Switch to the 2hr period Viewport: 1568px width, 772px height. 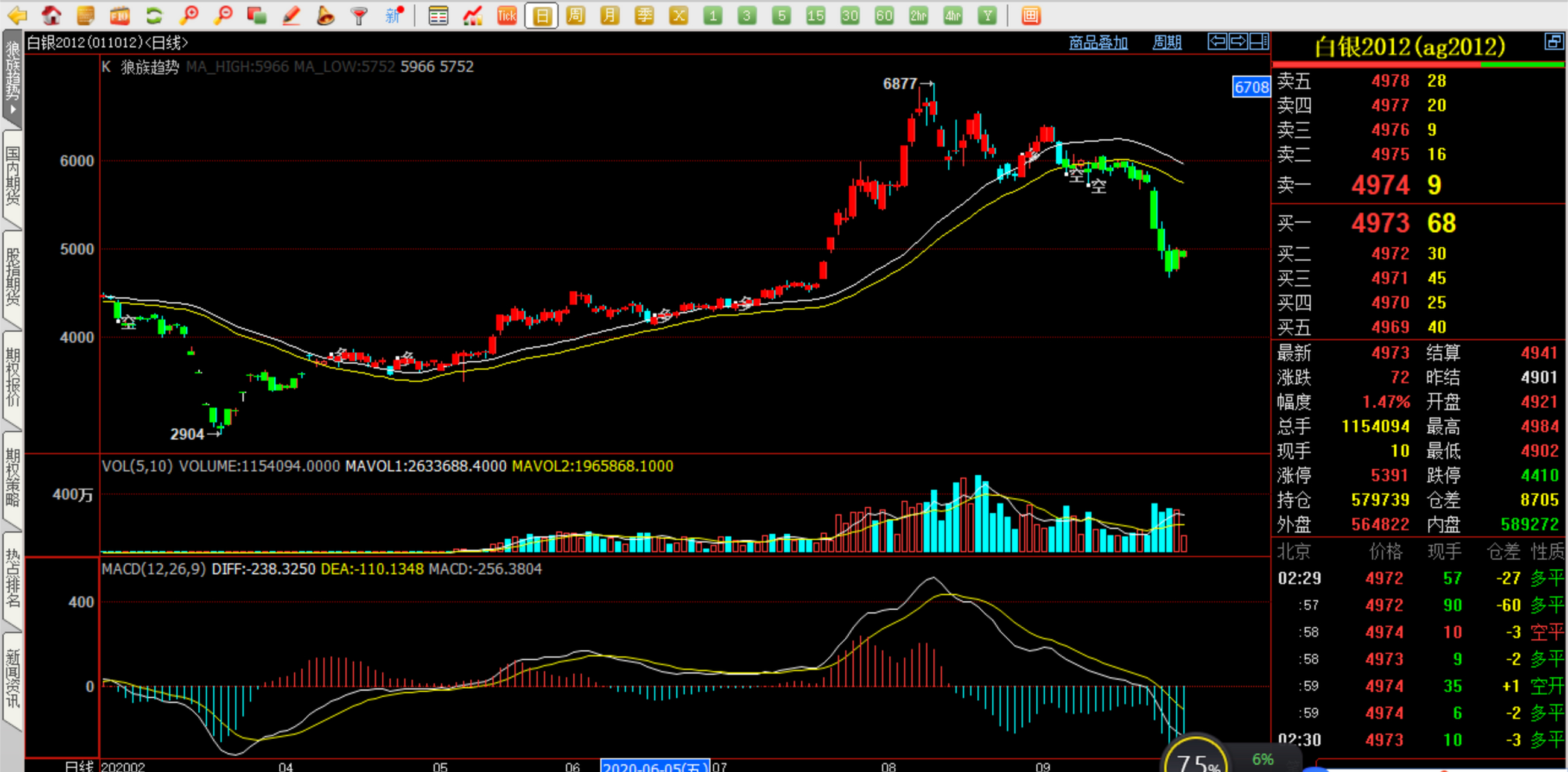coord(919,15)
